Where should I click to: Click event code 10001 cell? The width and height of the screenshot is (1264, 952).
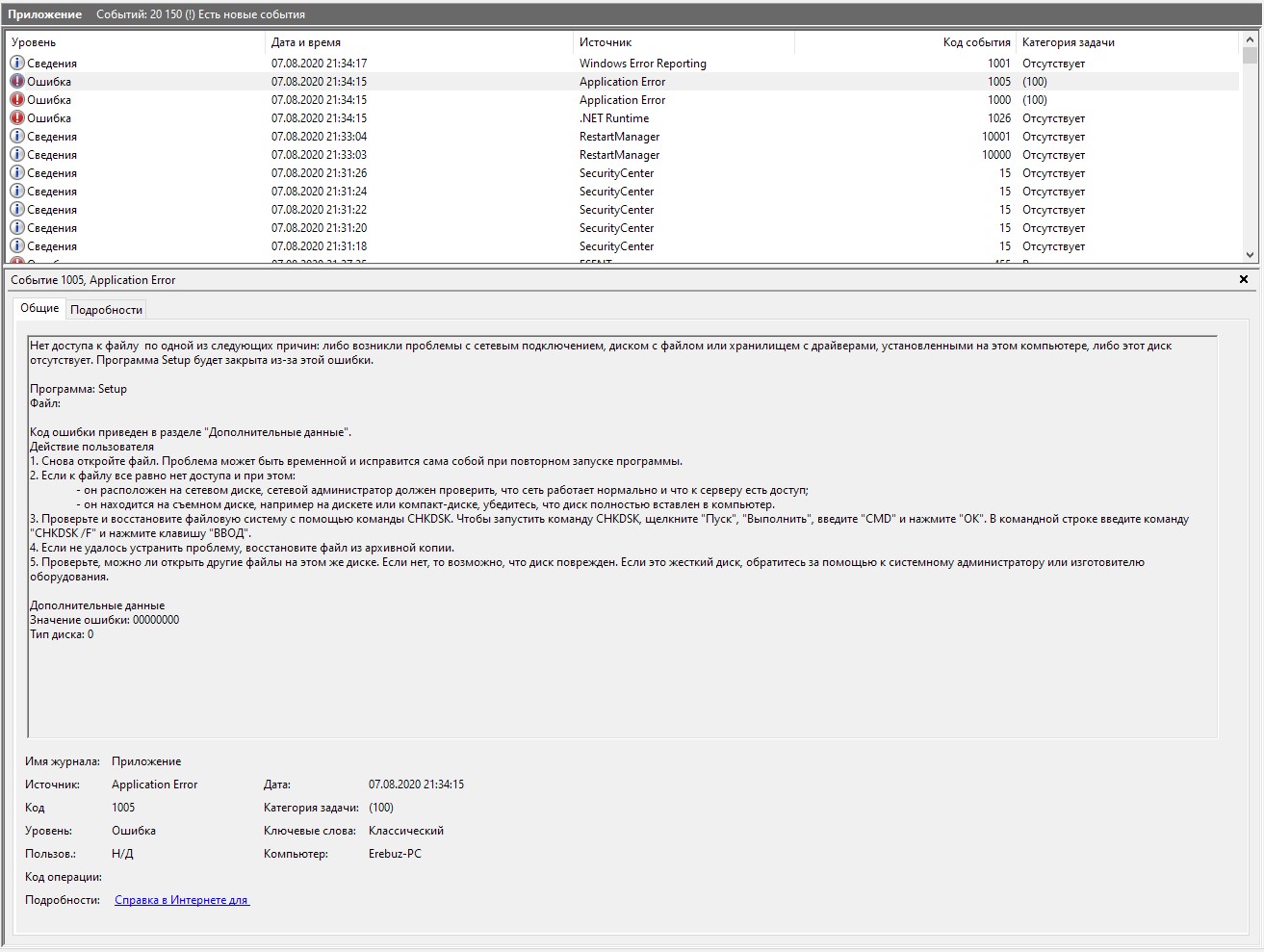[996, 137]
